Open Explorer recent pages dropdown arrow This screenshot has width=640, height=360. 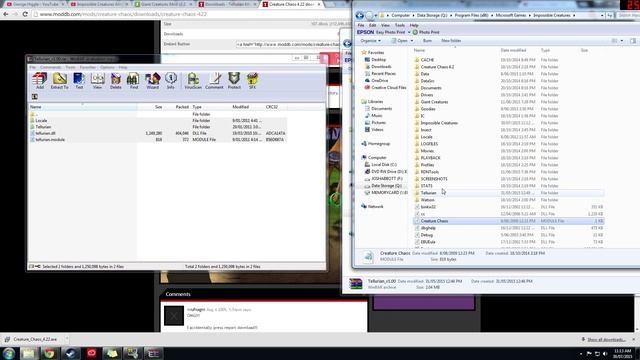tap(376, 16)
